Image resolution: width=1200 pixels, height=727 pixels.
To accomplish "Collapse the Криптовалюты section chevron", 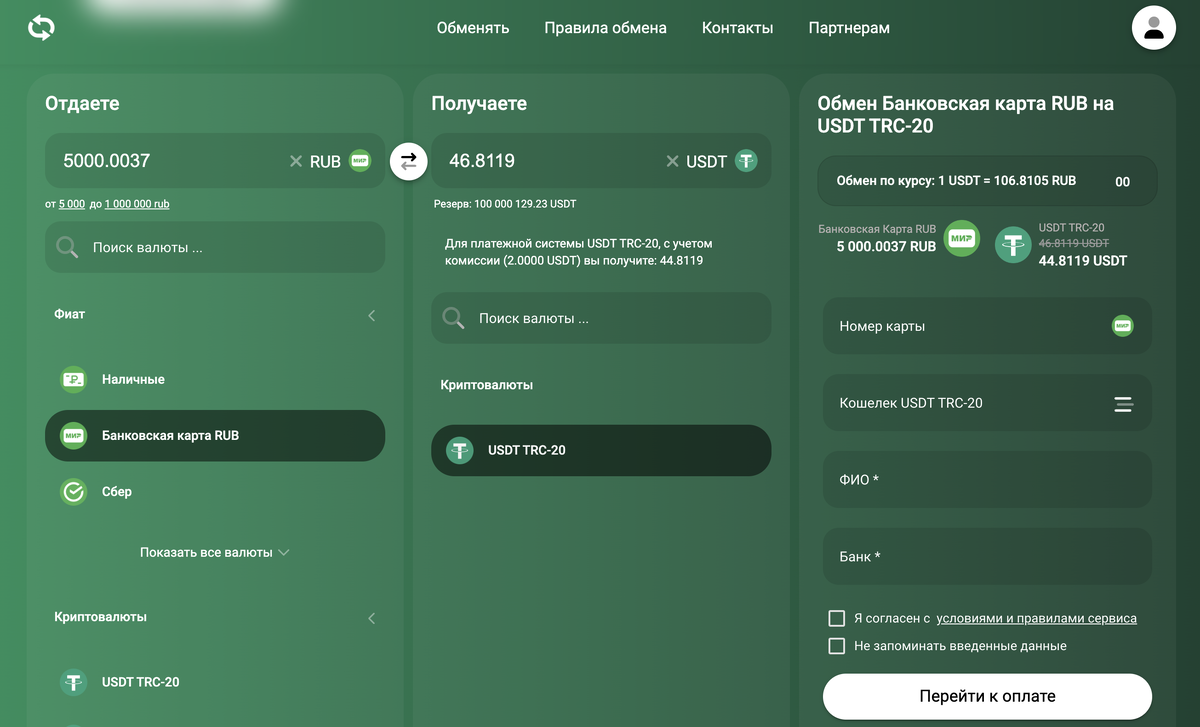I will tap(371, 618).
